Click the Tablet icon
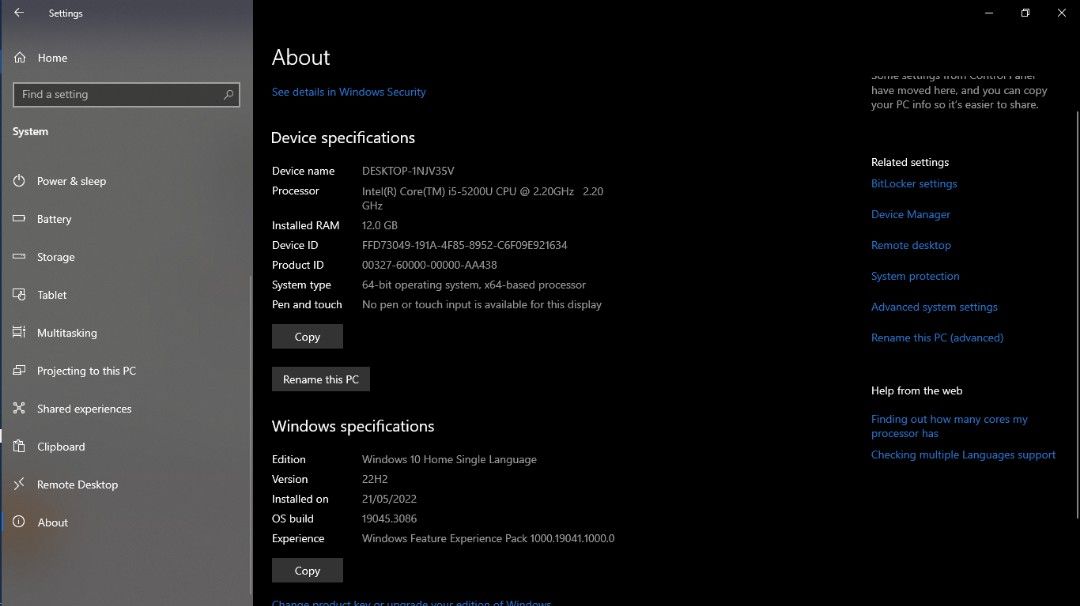Image resolution: width=1080 pixels, height=606 pixels. [x=19, y=294]
